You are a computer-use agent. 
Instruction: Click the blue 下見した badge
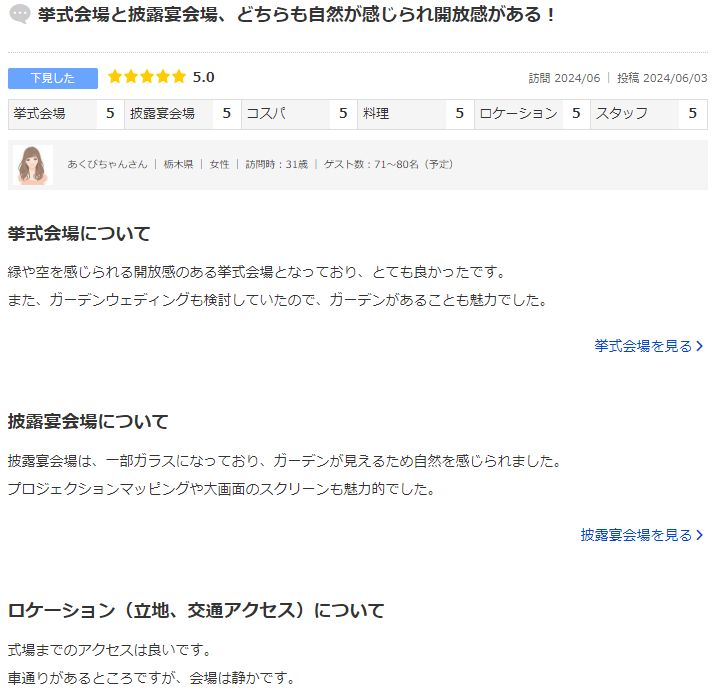click(x=53, y=78)
